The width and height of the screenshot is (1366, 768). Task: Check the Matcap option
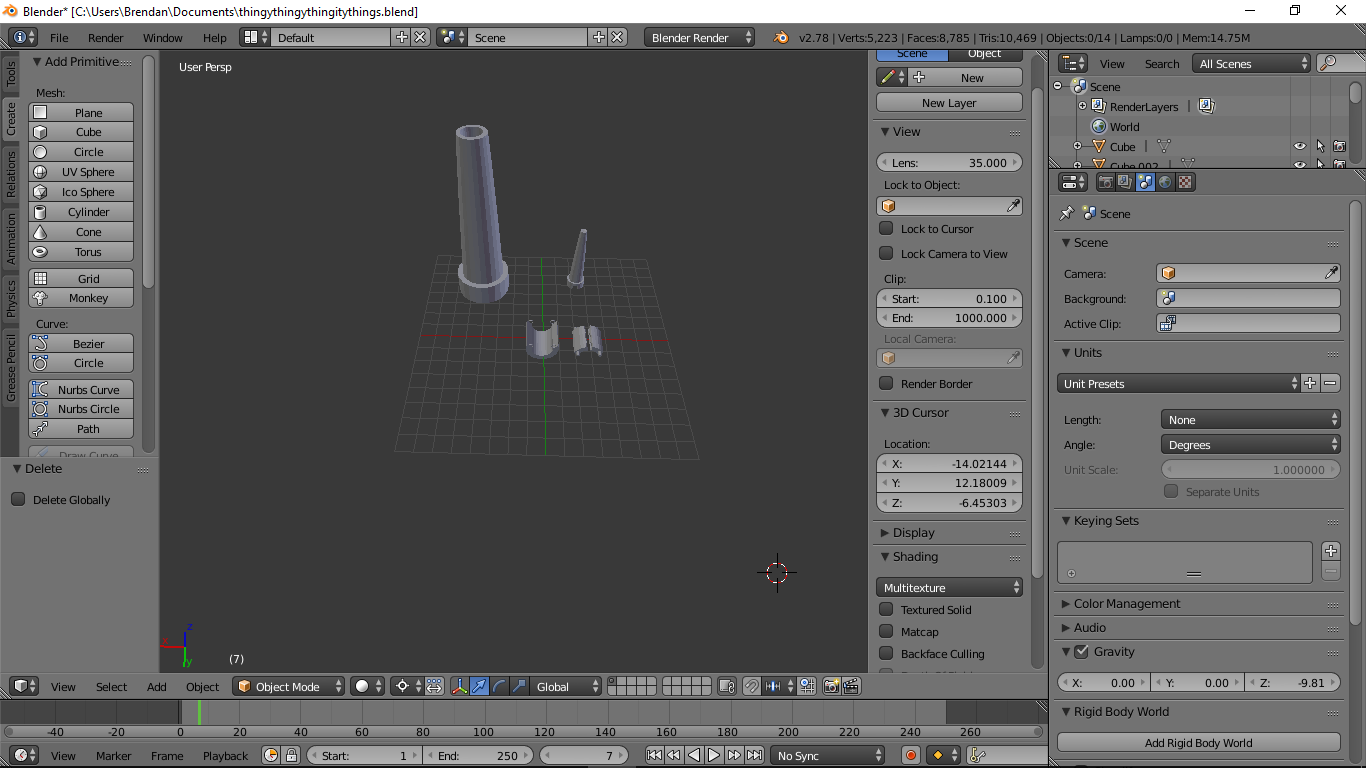[x=886, y=631]
